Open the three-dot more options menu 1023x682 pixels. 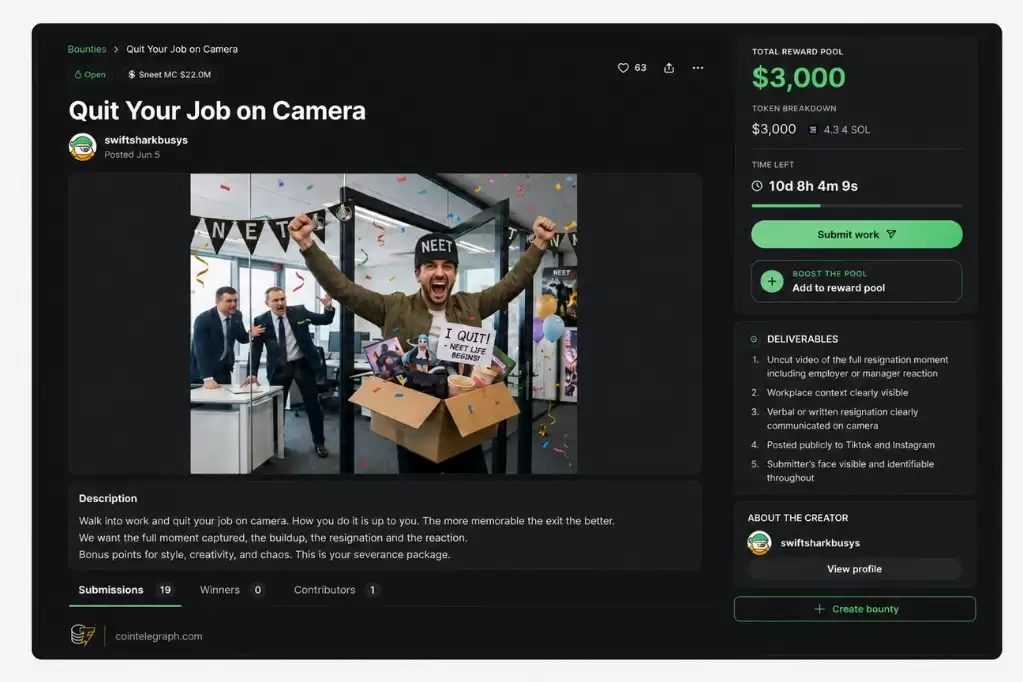pos(698,68)
